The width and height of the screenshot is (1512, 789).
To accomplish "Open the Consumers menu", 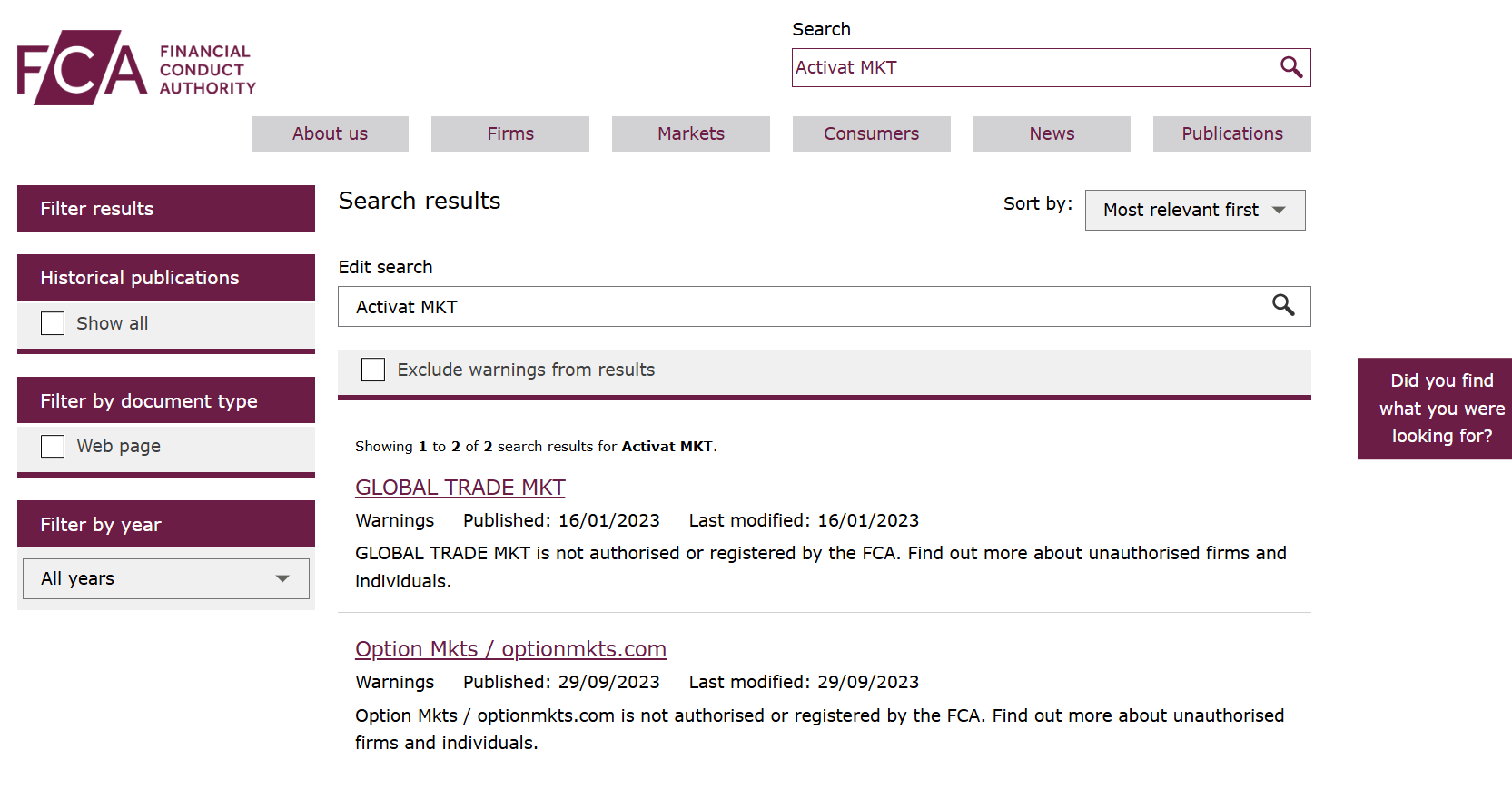I will pyautogui.click(x=872, y=133).
